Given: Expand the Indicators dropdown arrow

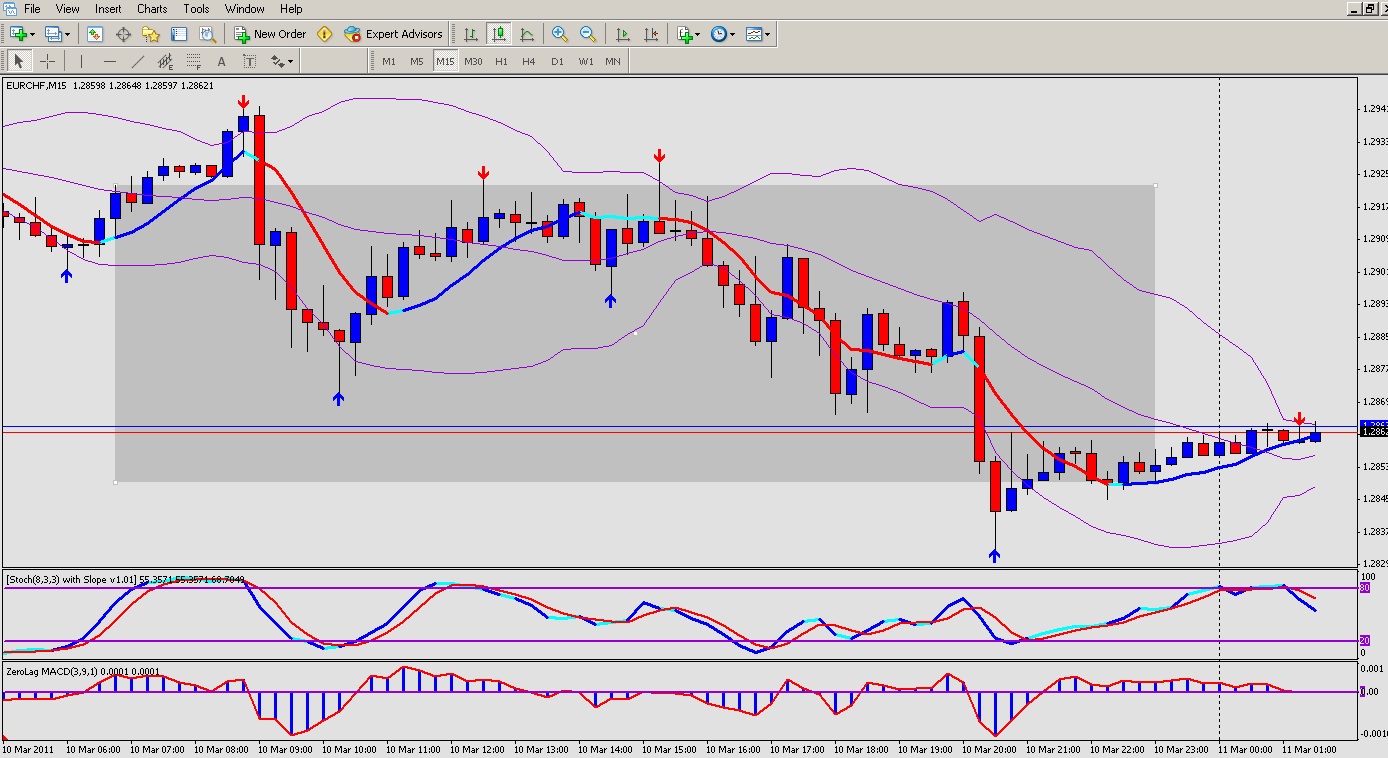Looking at the screenshot, I should (699, 34).
